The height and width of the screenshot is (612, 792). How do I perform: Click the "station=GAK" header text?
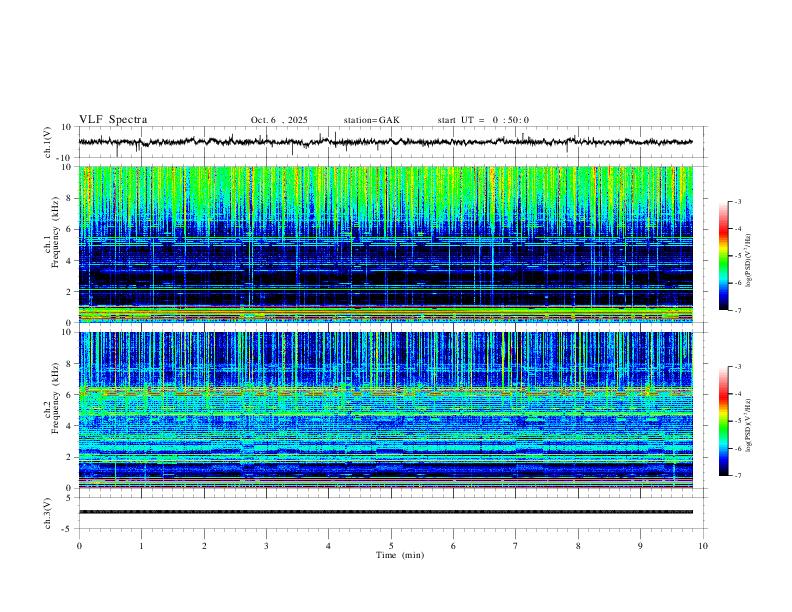371,120
